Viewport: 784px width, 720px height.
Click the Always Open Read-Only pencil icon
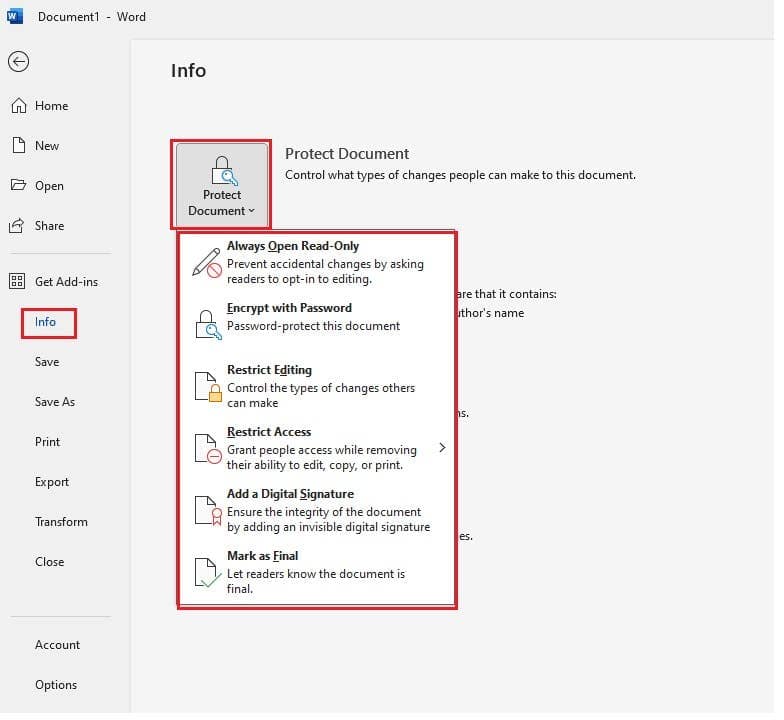coord(207,264)
